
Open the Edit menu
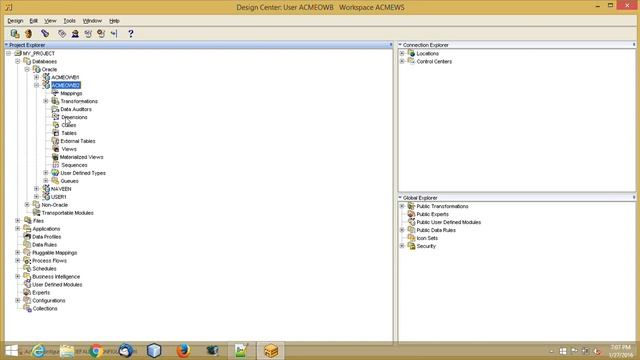33,21
